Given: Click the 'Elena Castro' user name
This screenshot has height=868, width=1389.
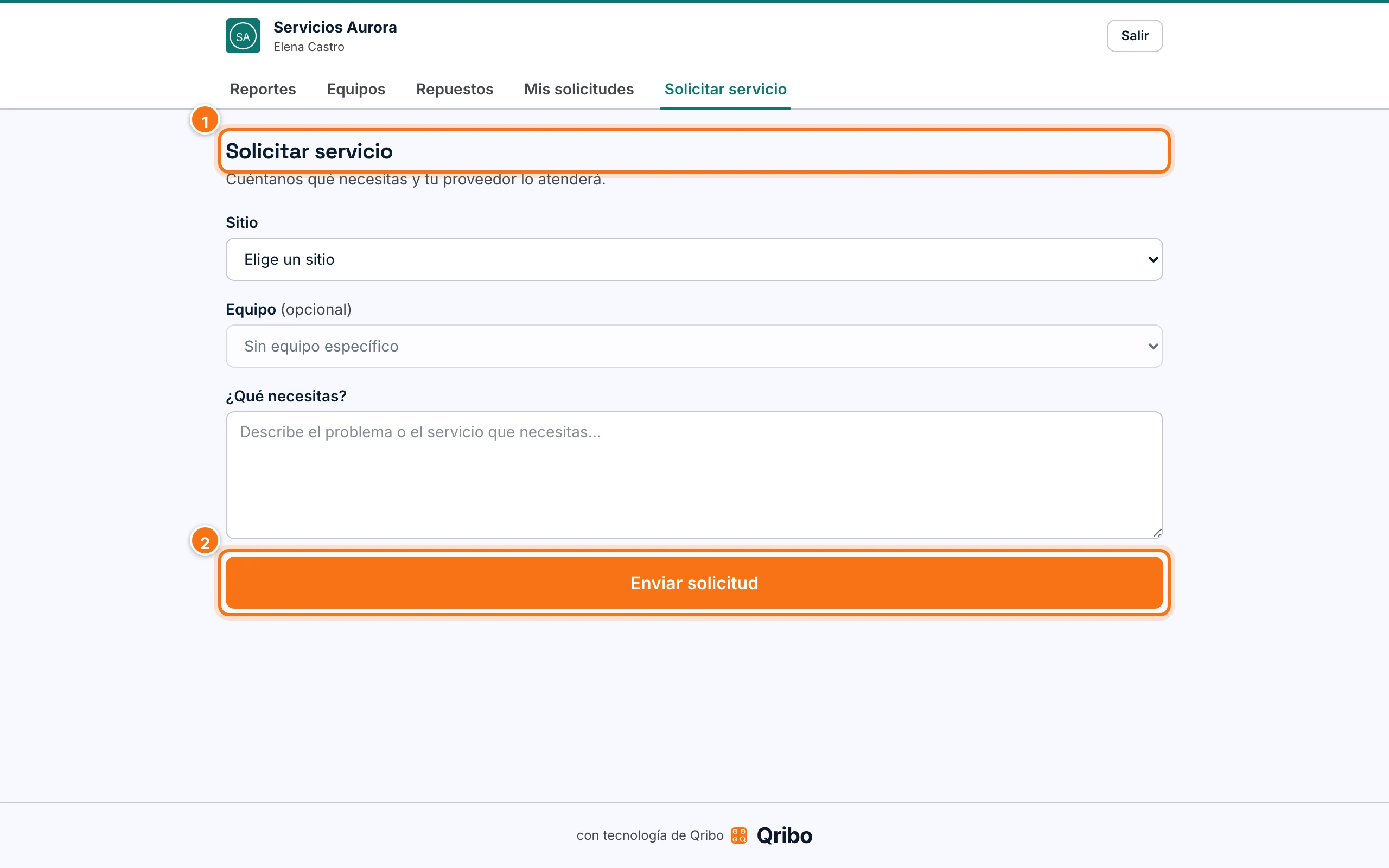Looking at the screenshot, I should point(309,47).
